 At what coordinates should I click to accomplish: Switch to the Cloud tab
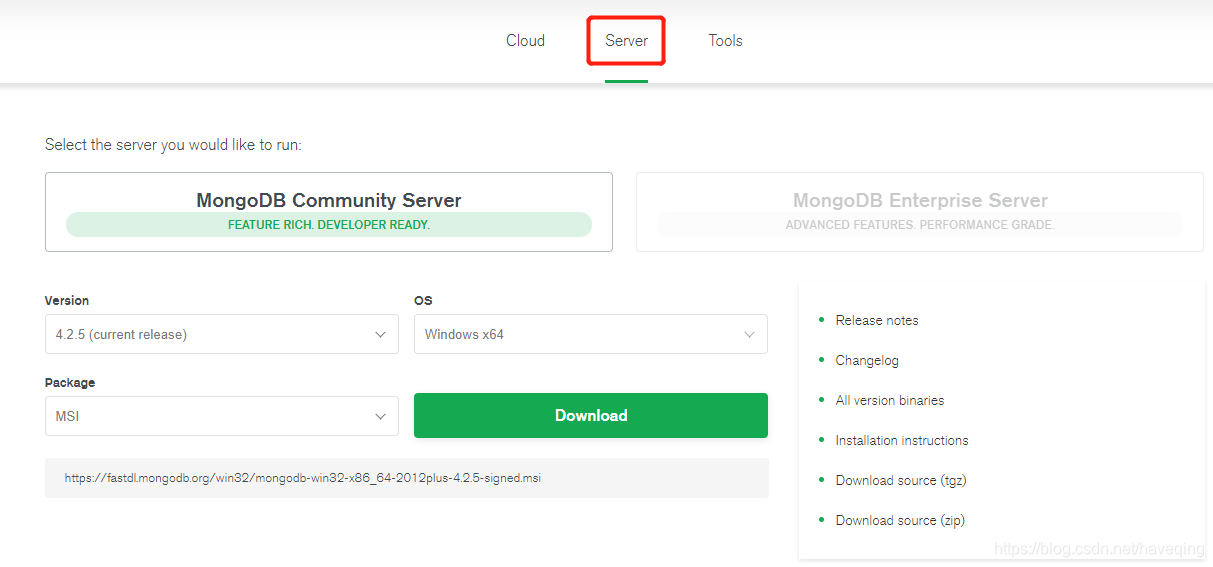tap(525, 41)
